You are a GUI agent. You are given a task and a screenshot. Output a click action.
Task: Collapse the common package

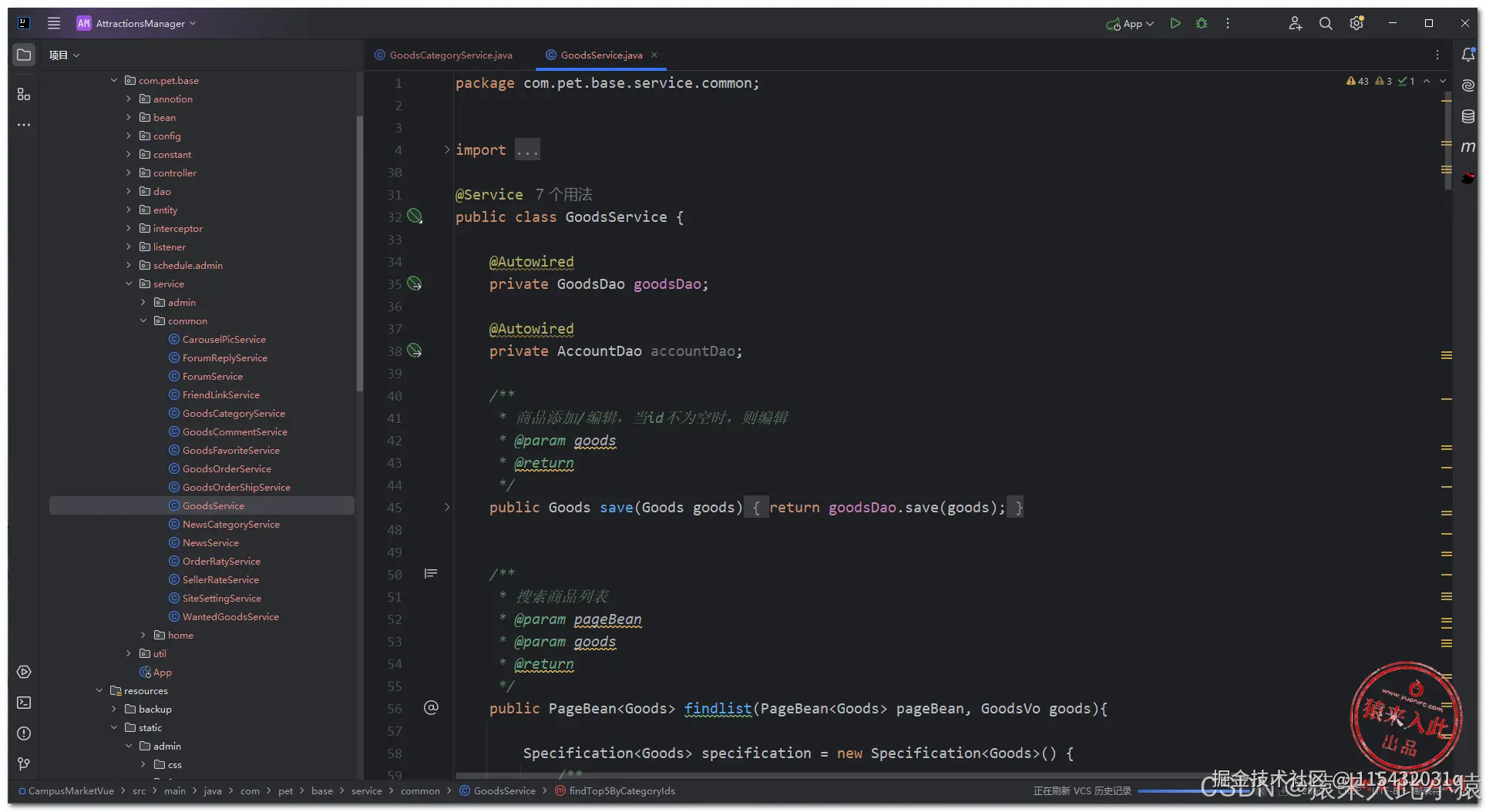point(143,320)
